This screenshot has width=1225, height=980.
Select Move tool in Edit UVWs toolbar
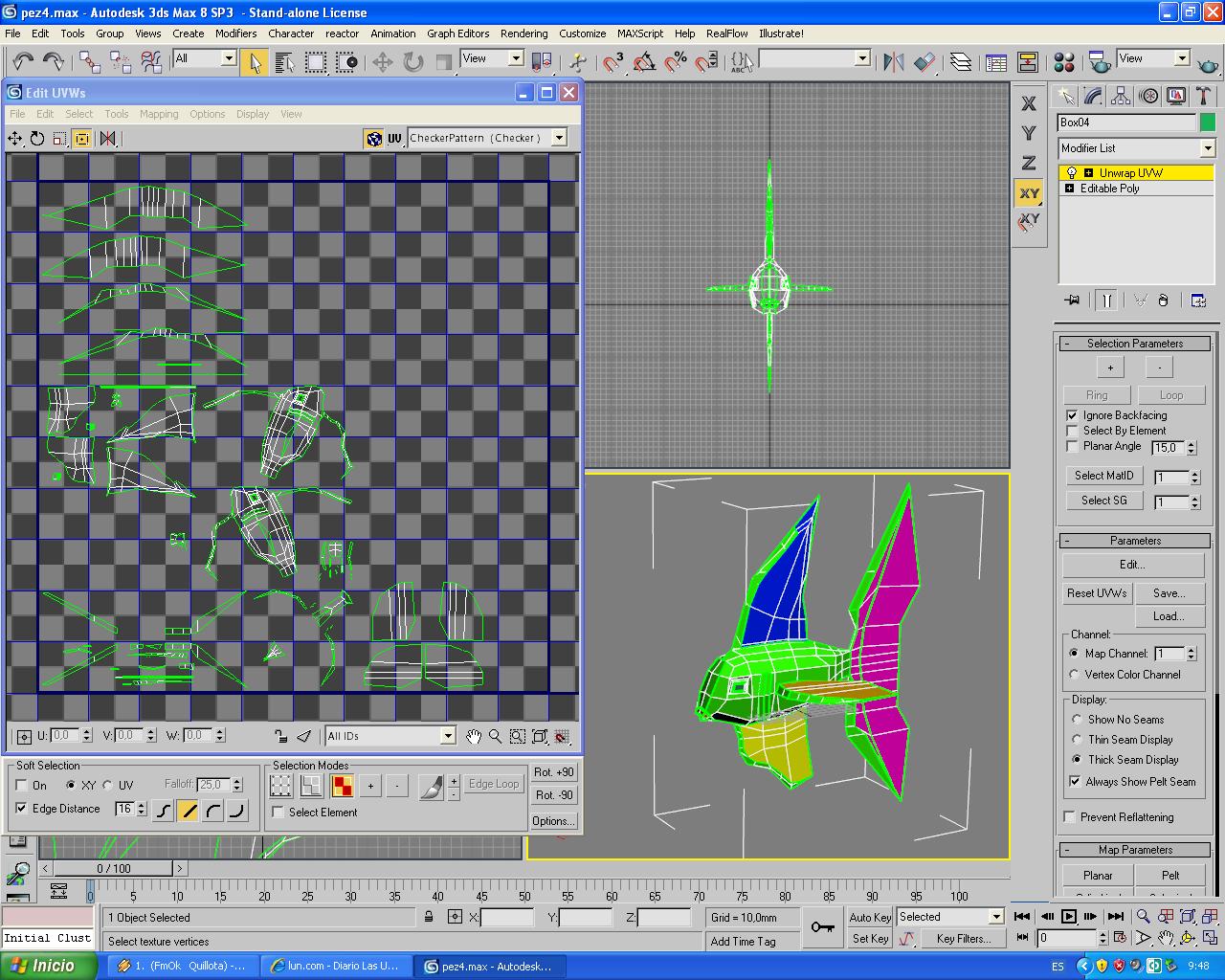(x=15, y=139)
